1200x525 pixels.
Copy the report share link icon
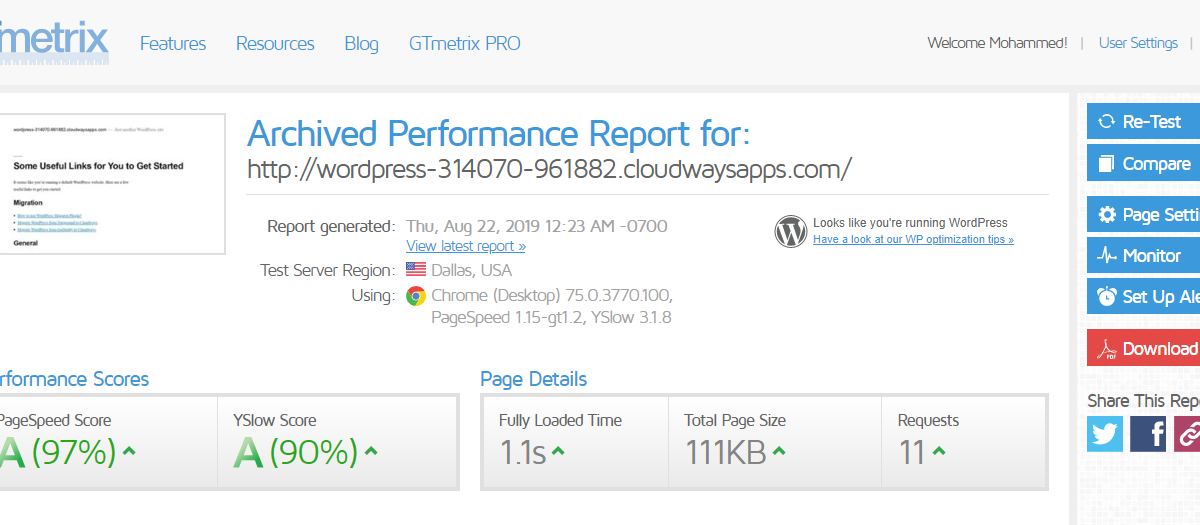[1187, 434]
